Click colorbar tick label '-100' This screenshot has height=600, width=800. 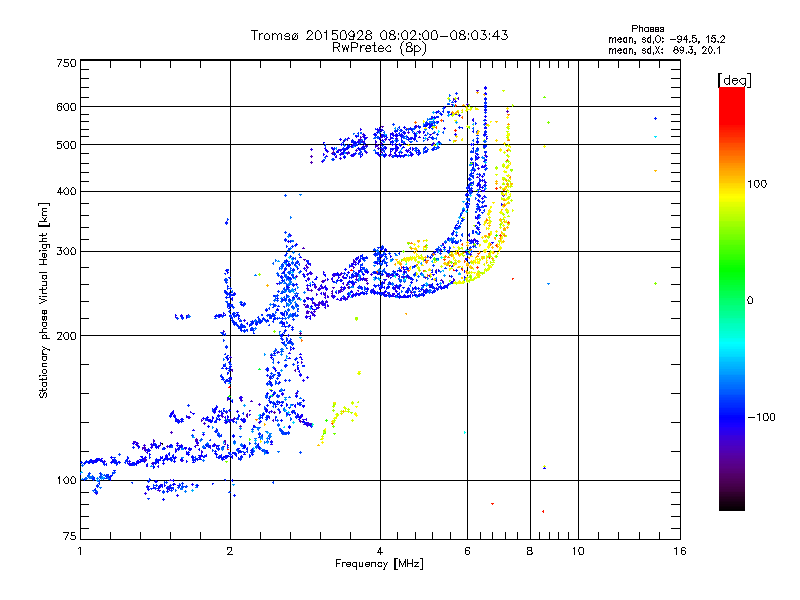[761, 417]
